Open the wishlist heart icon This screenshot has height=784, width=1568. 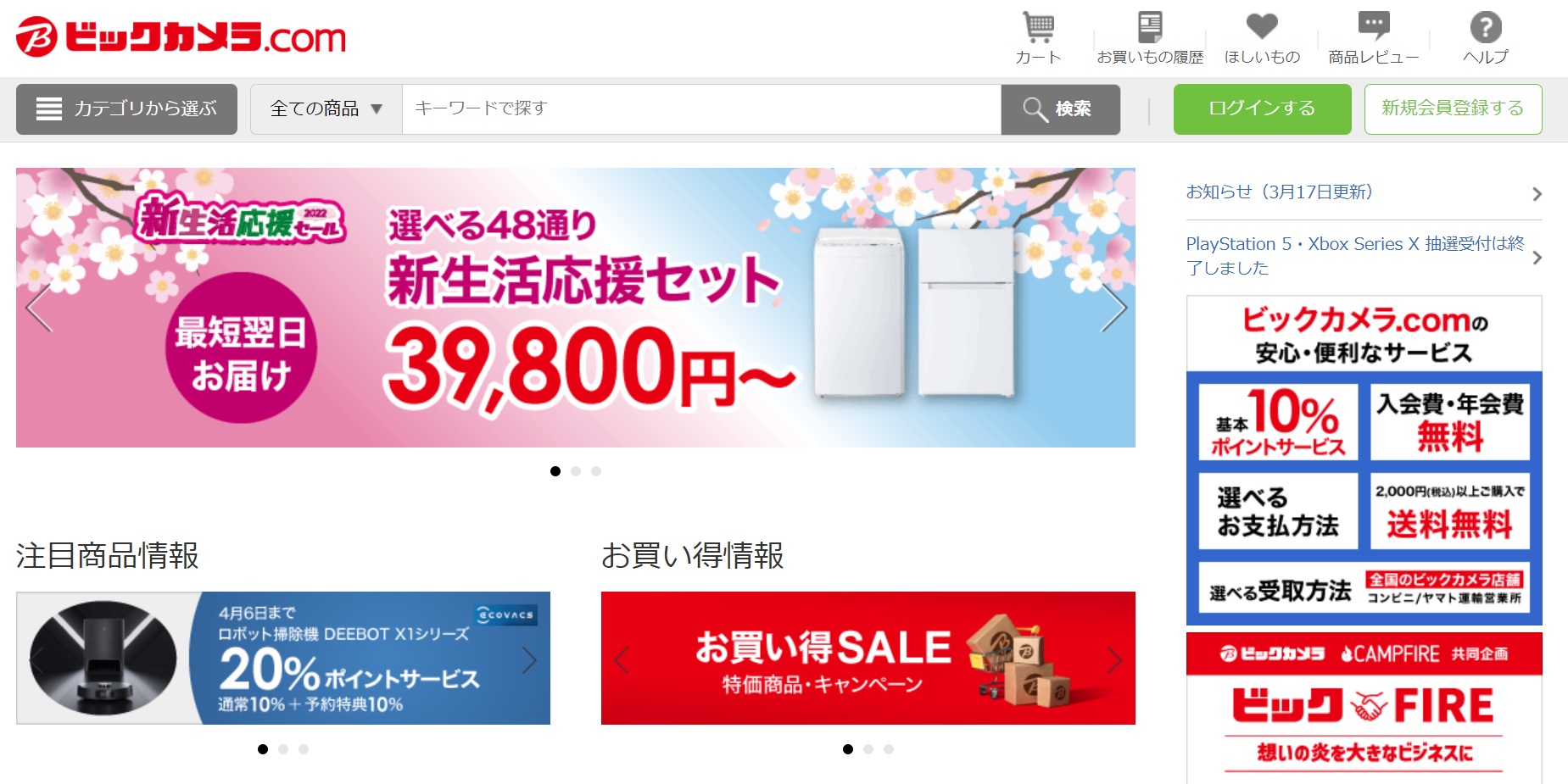(x=1262, y=26)
